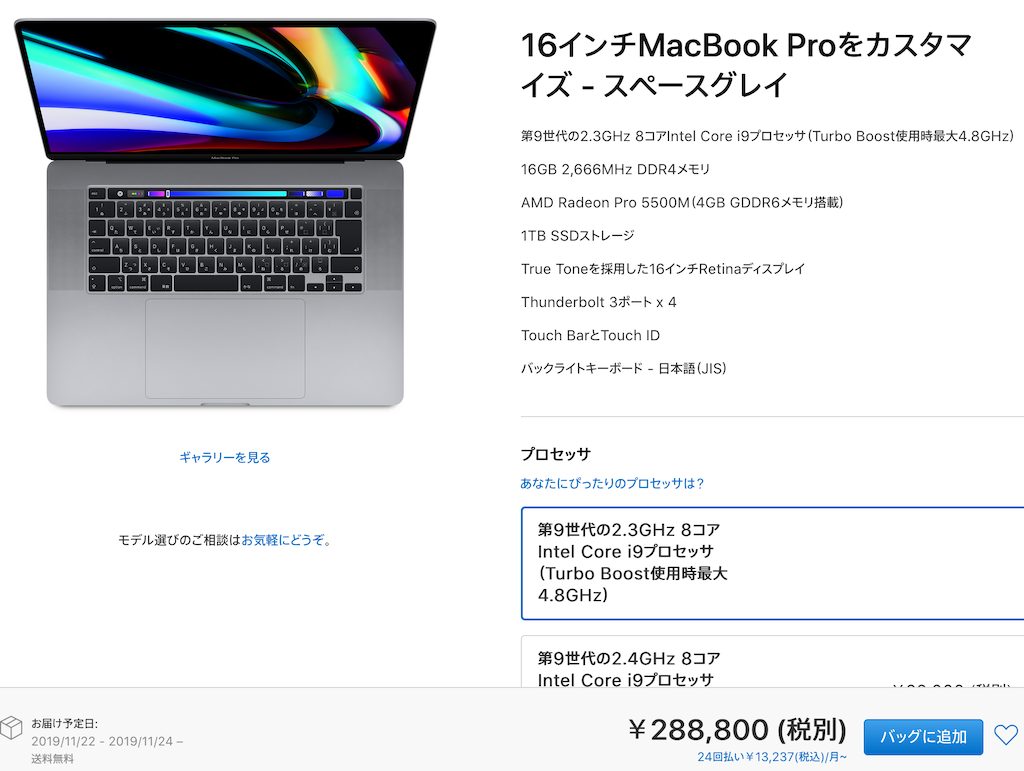Click the 16GB 2,666MHz DDR4 memory spec line
Viewport: 1024px width, 771px height.
615,169
